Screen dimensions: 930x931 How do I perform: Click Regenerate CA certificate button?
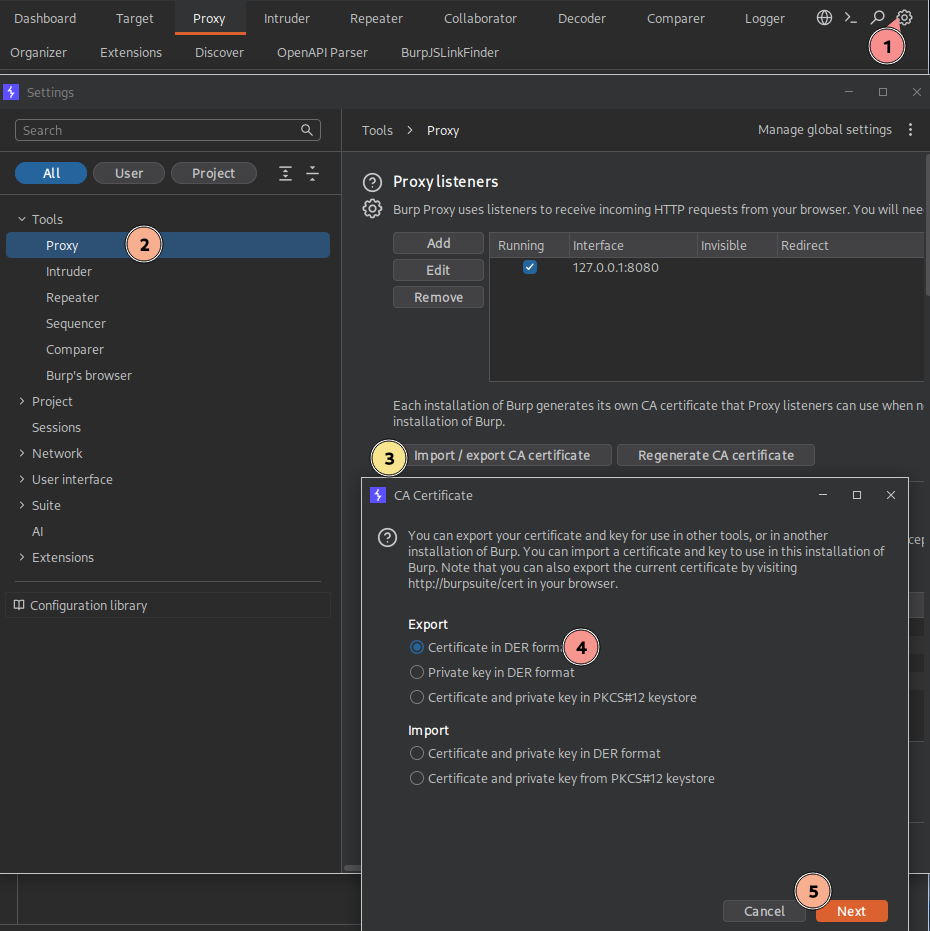pos(716,455)
